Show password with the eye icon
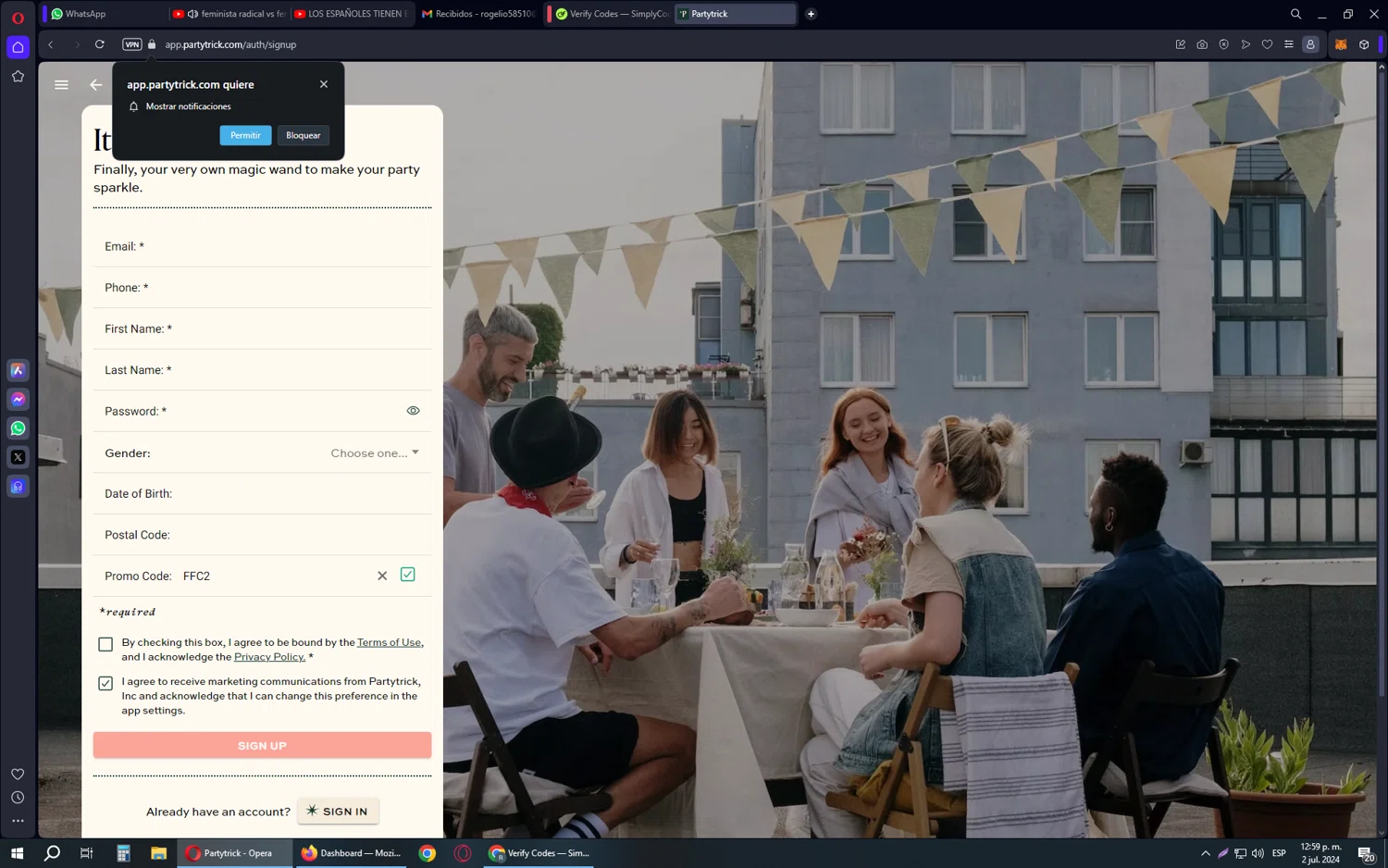Screen dimensions: 1388x868 pyautogui.click(x=413, y=411)
